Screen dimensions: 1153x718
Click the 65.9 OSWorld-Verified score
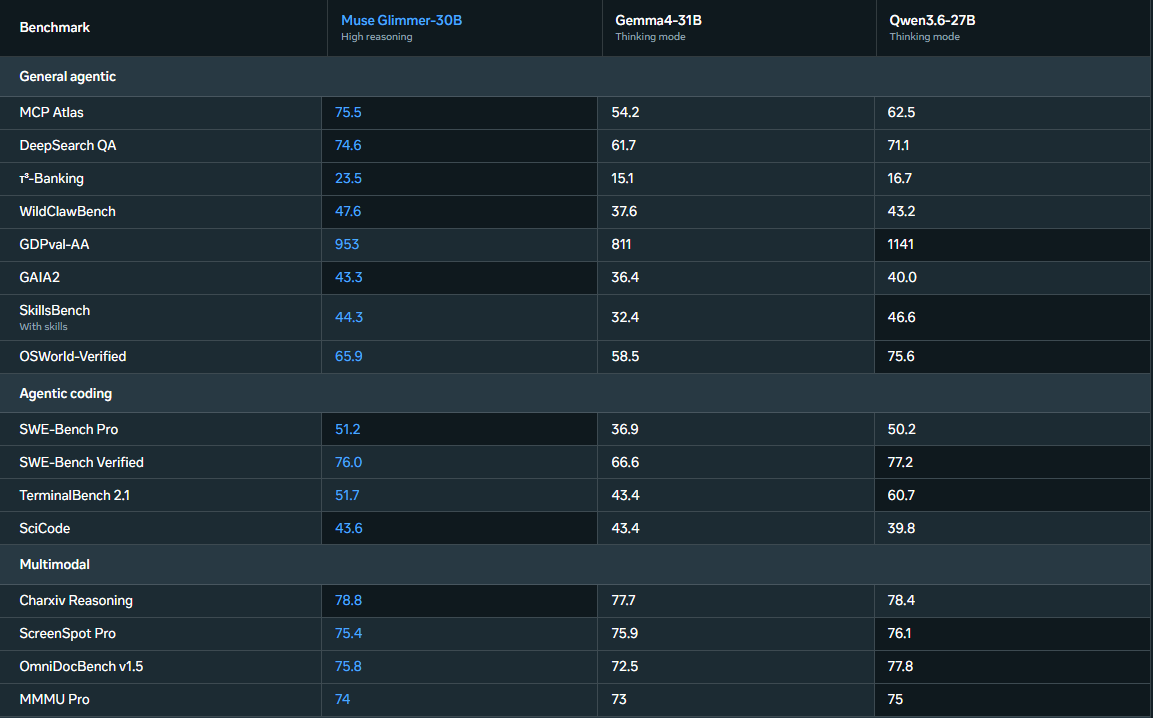[x=348, y=356]
